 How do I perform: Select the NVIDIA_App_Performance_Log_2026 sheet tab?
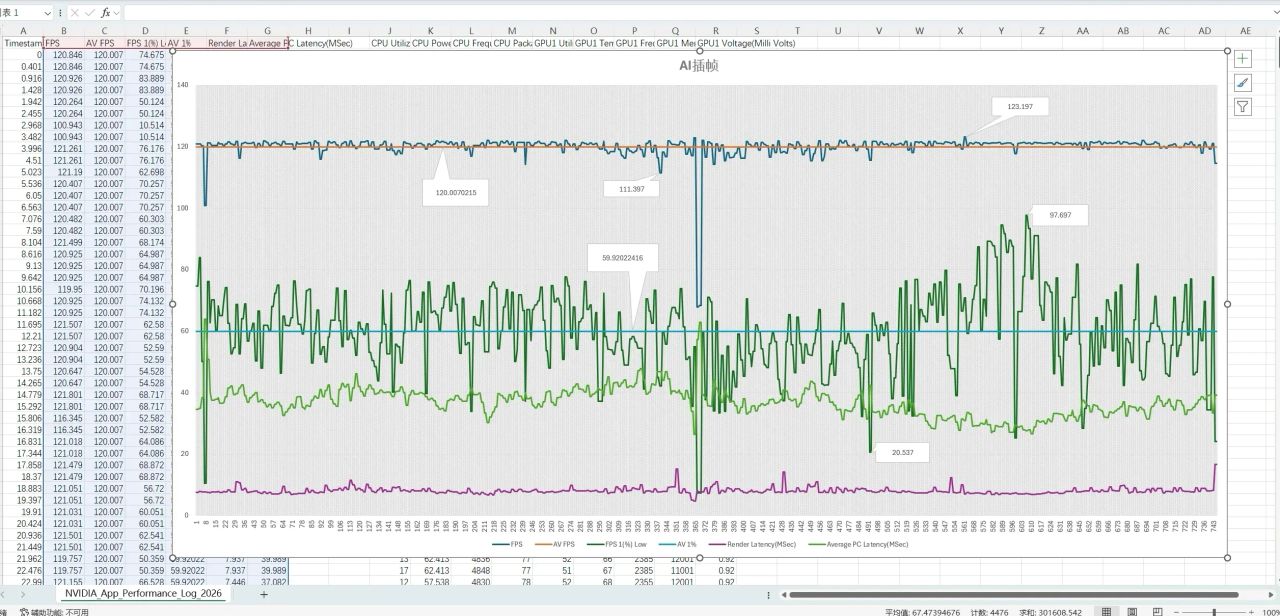[x=145, y=594]
